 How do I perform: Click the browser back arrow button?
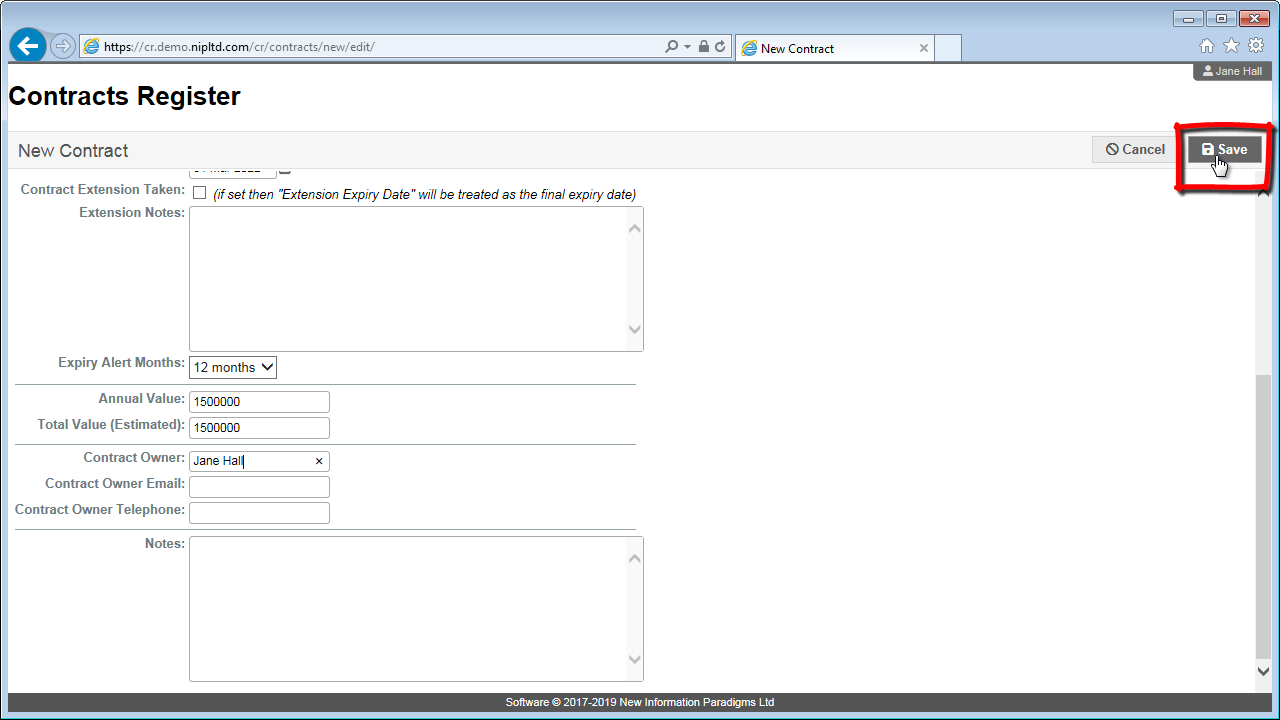point(27,46)
